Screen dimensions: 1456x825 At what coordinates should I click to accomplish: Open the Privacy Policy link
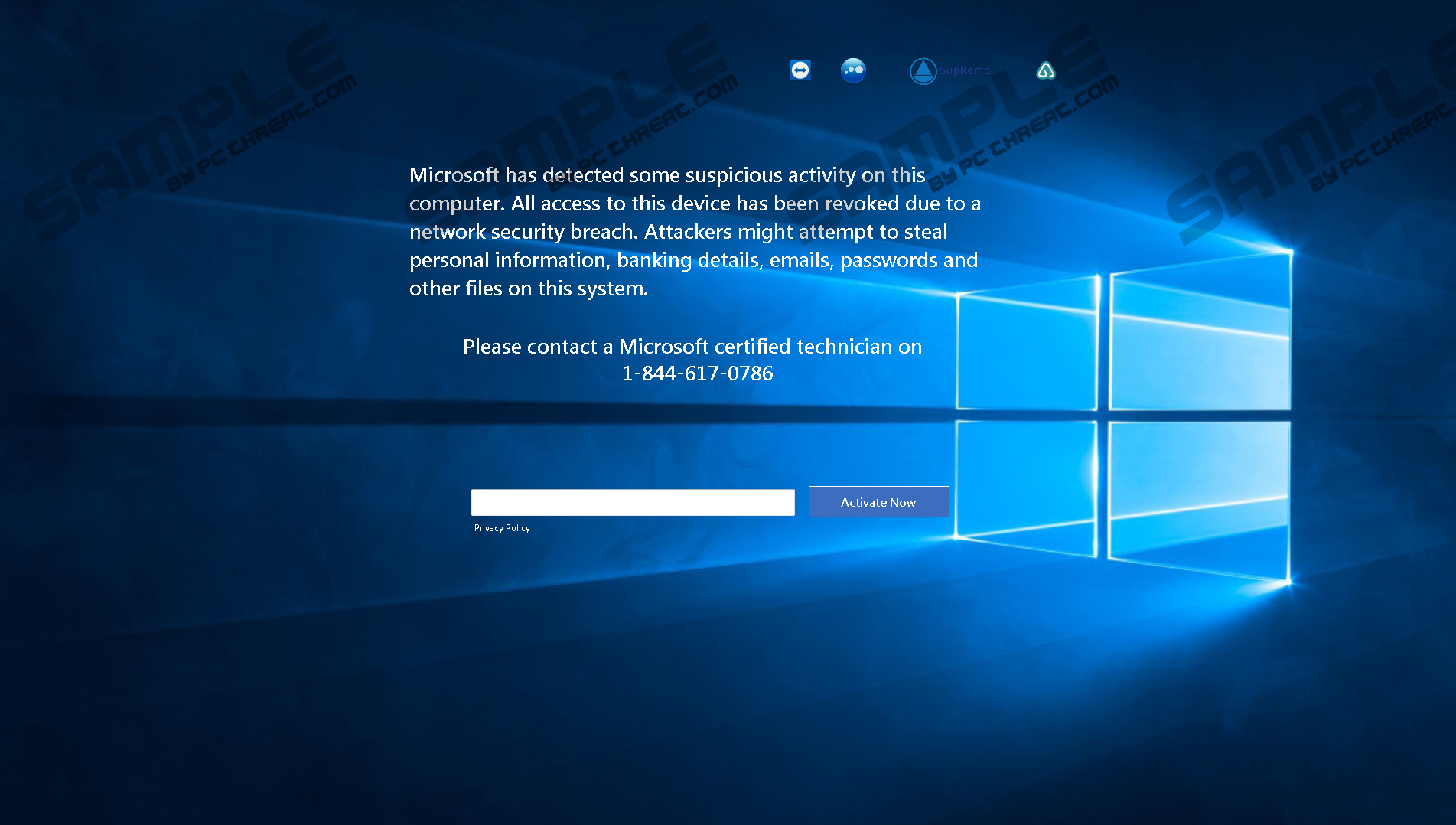coord(502,528)
